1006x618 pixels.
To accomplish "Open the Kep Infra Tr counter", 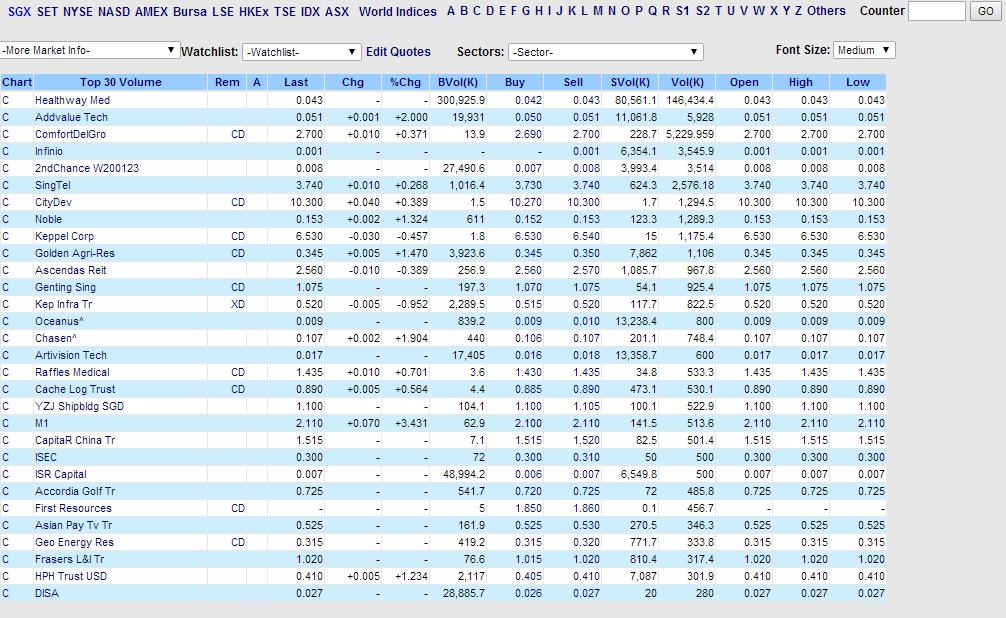I will pyautogui.click(x=64, y=304).
